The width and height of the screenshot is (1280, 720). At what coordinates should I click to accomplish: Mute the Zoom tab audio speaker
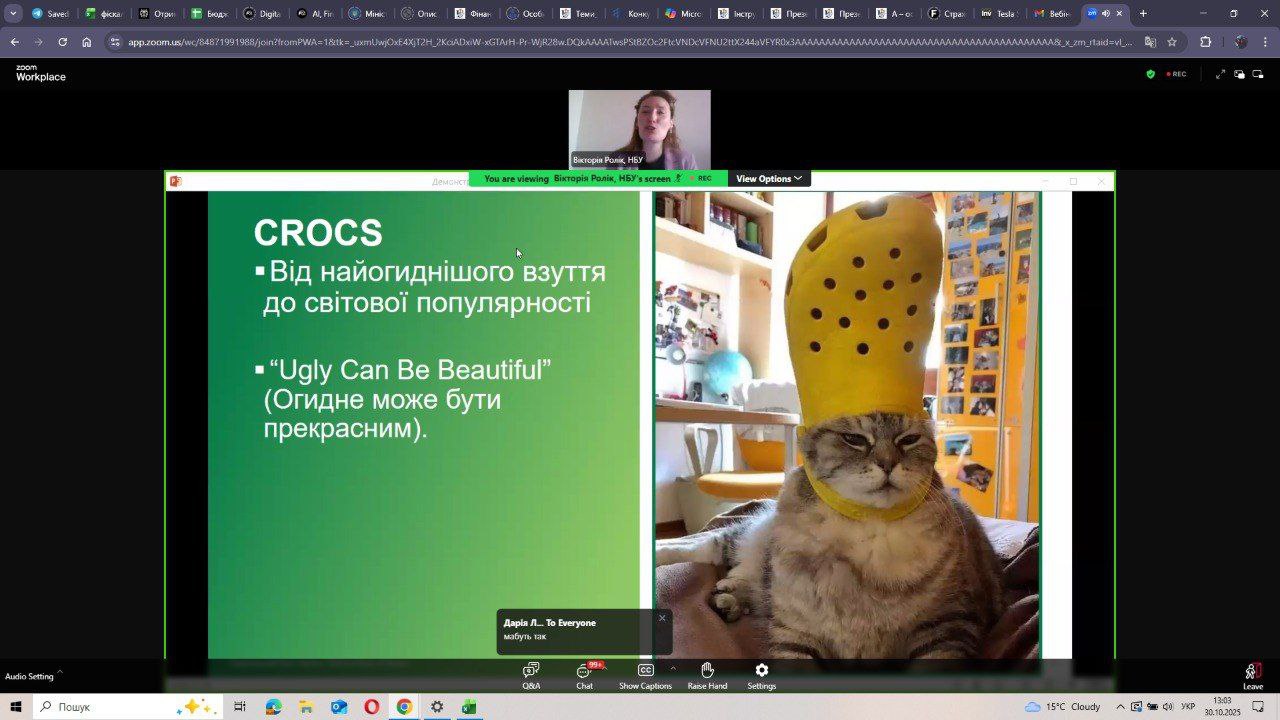pyautogui.click(x=1105, y=14)
